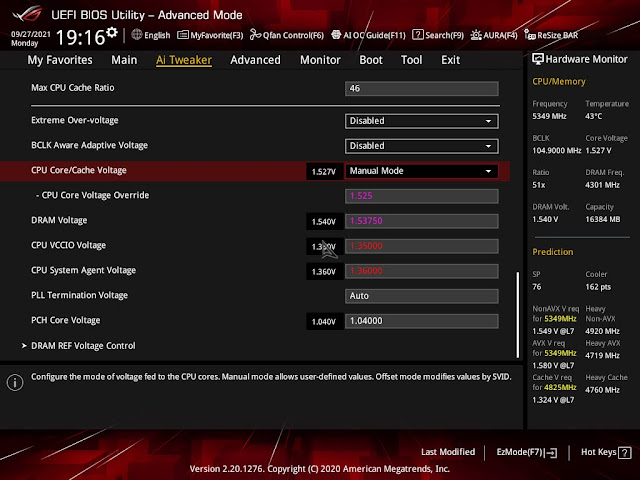Viewport: 640px width, 480px height.
Task: Click the PCH Core Voltage input field
Action: point(422,321)
